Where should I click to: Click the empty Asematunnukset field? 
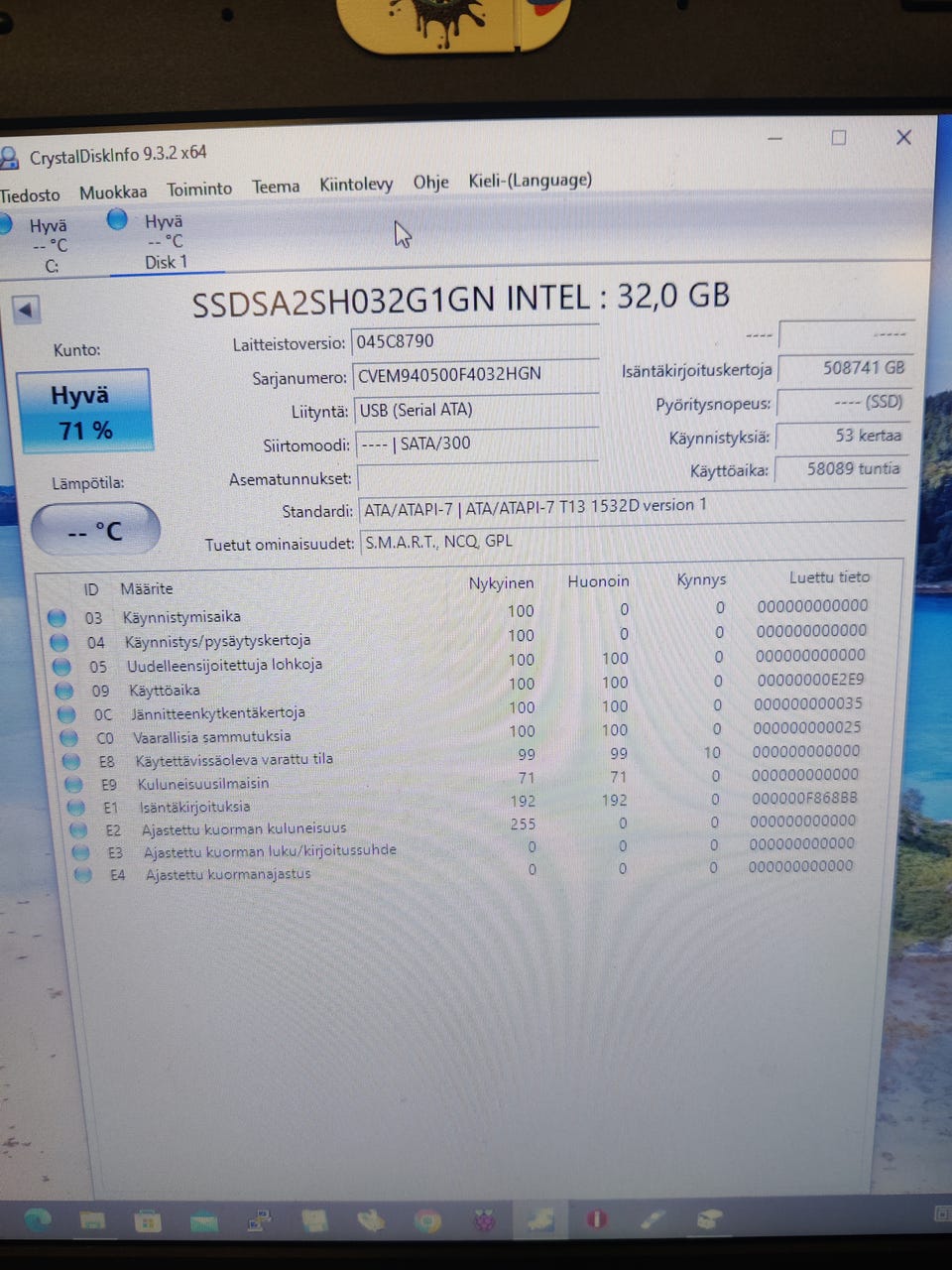pos(476,477)
